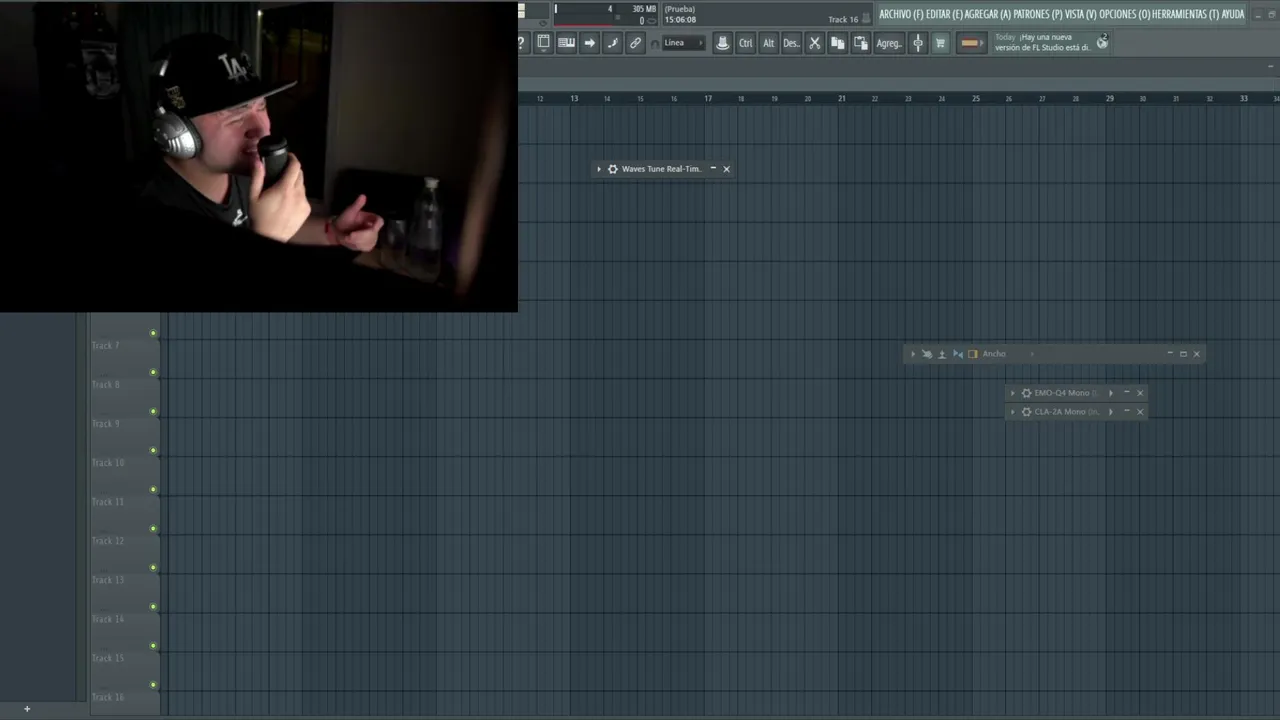
Task: Open the AGREGAR menu
Action: pos(988,14)
